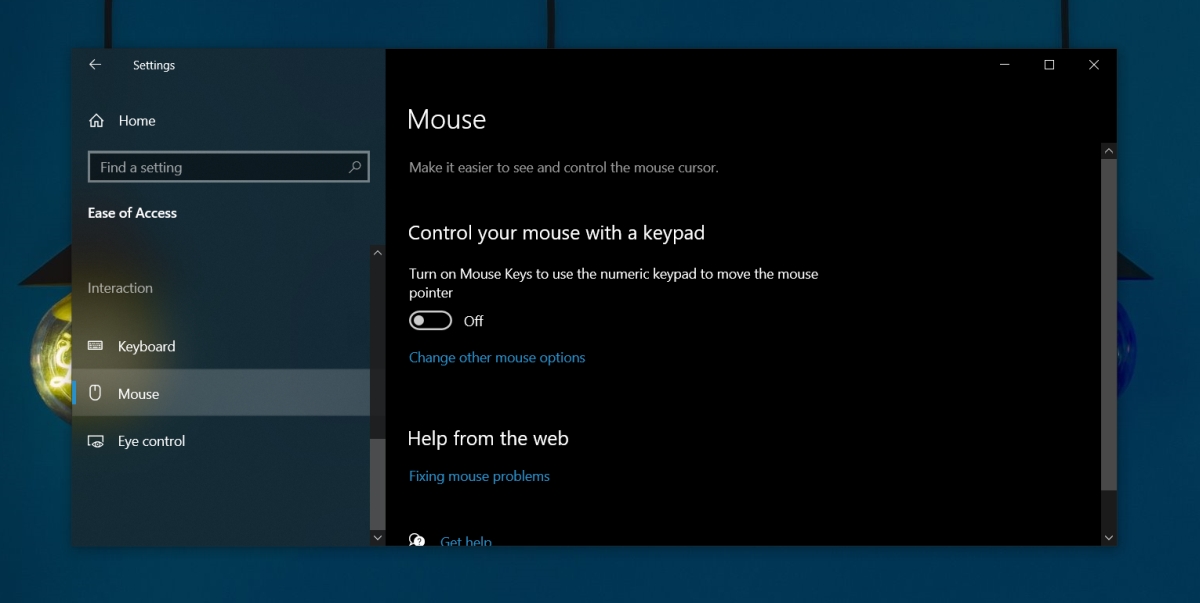Click the Mouse page title
This screenshot has height=603, width=1200.
point(447,119)
